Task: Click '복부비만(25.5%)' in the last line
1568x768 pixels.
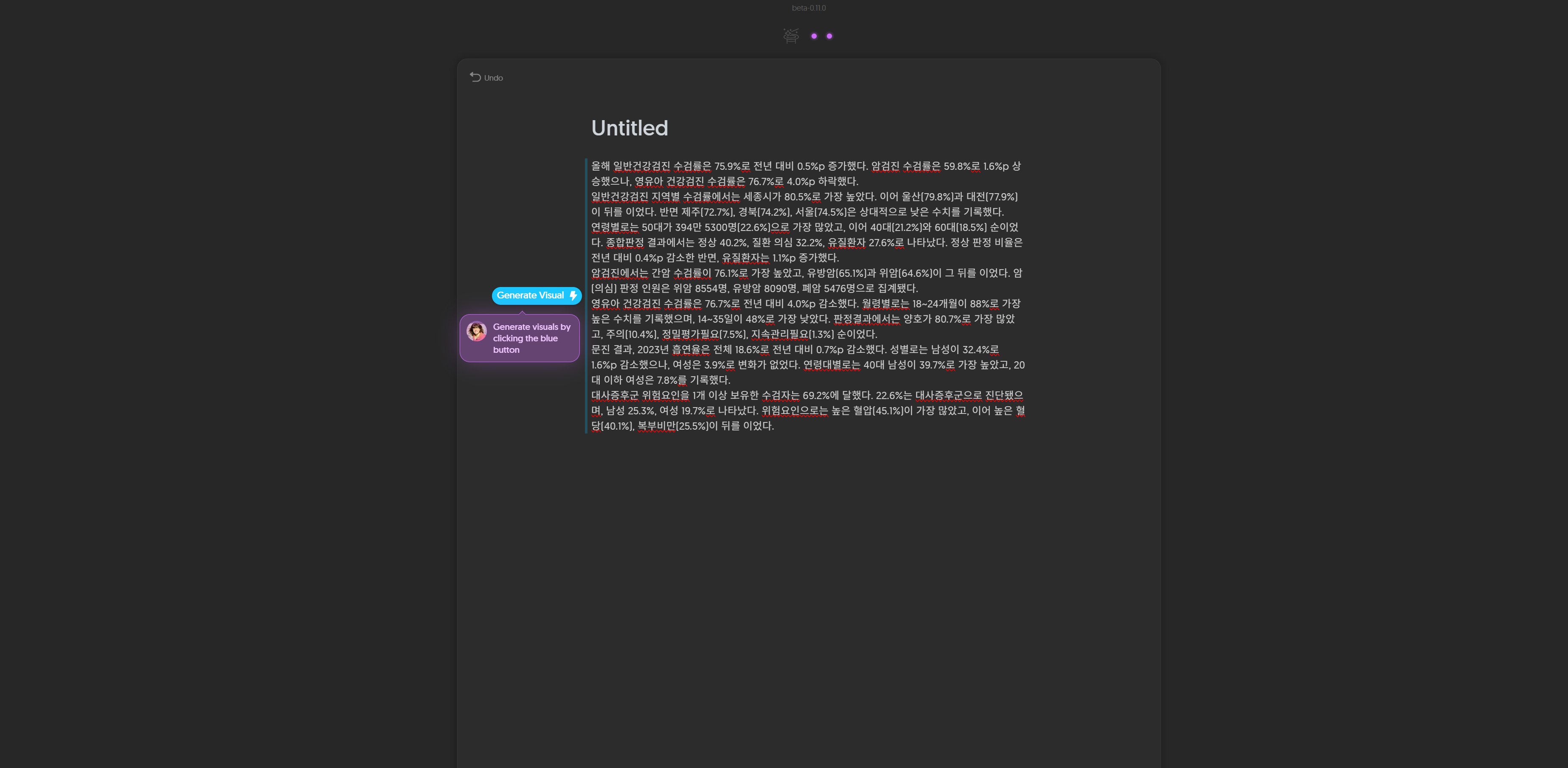Action: 672,426
